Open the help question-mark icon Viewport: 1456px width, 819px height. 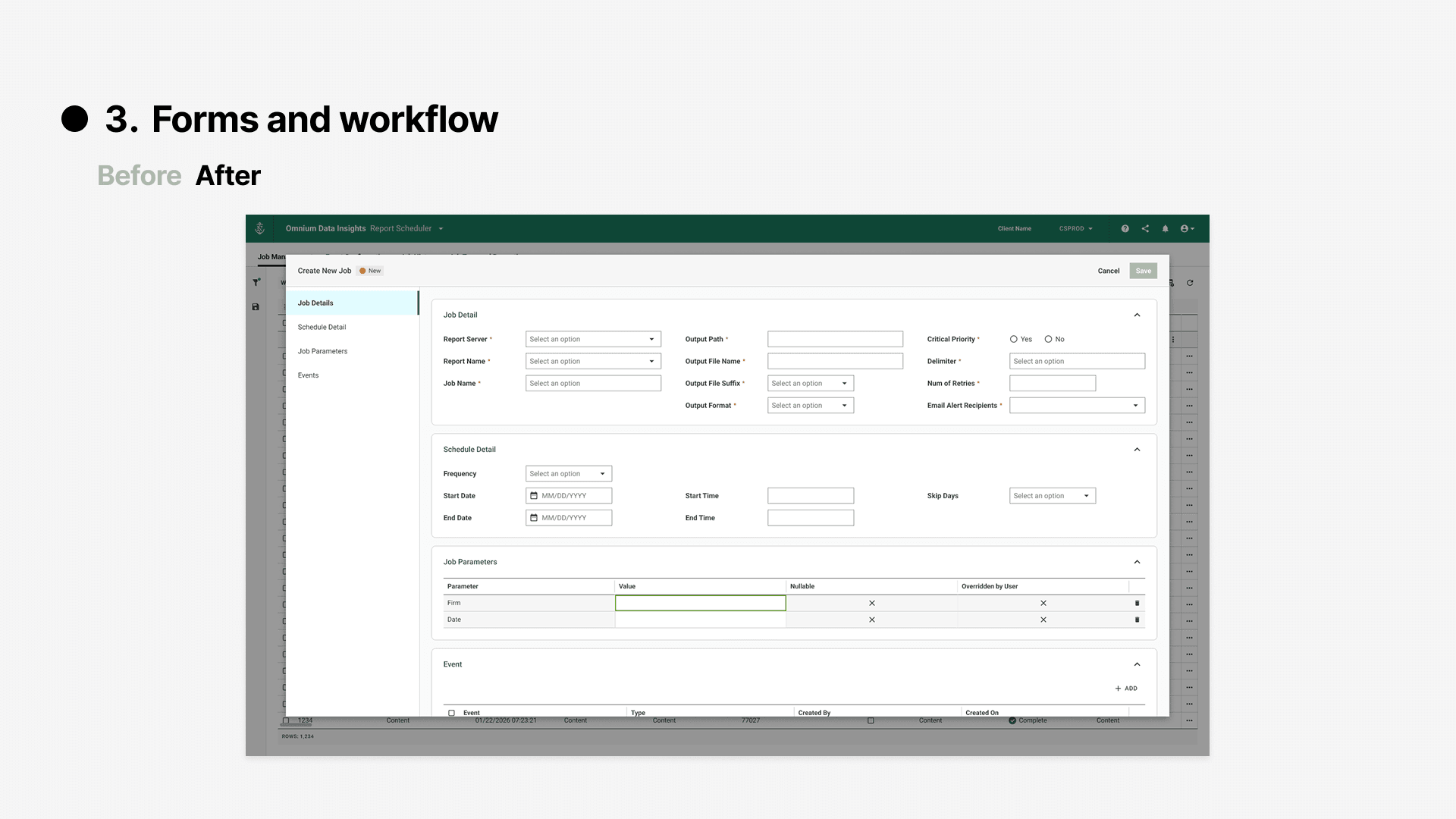[x=1125, y=228]
